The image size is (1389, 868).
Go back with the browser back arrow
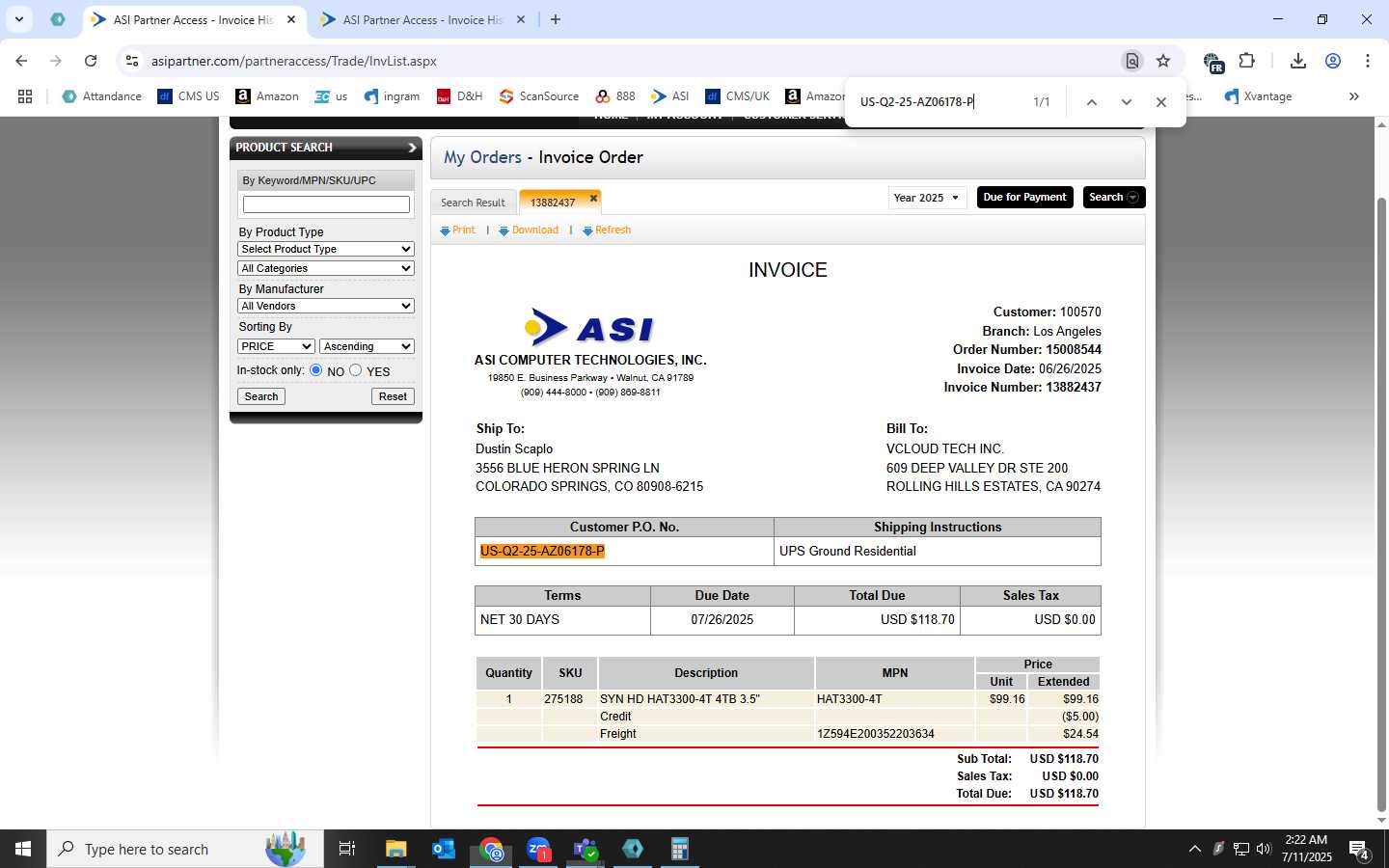pos(21,61)
